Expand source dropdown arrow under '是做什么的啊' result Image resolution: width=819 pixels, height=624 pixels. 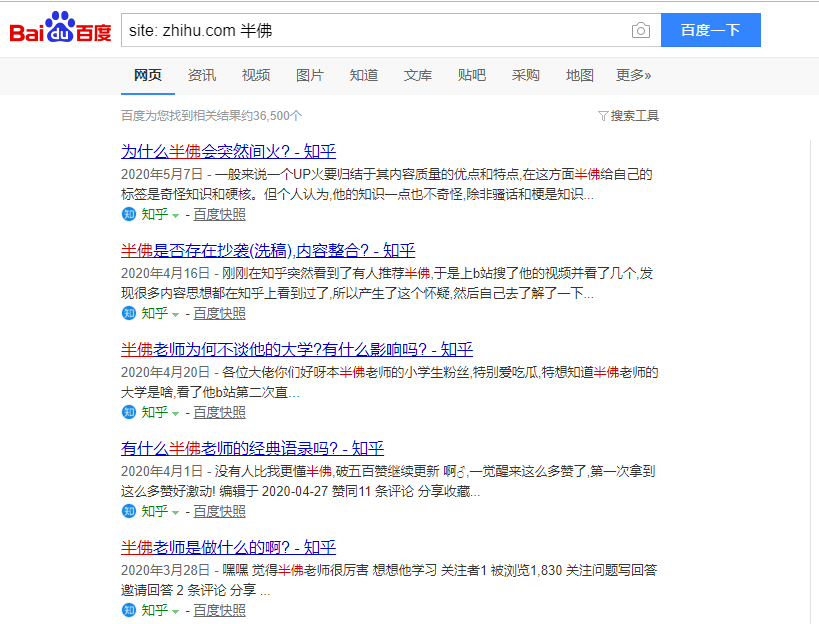click(176, 611)
